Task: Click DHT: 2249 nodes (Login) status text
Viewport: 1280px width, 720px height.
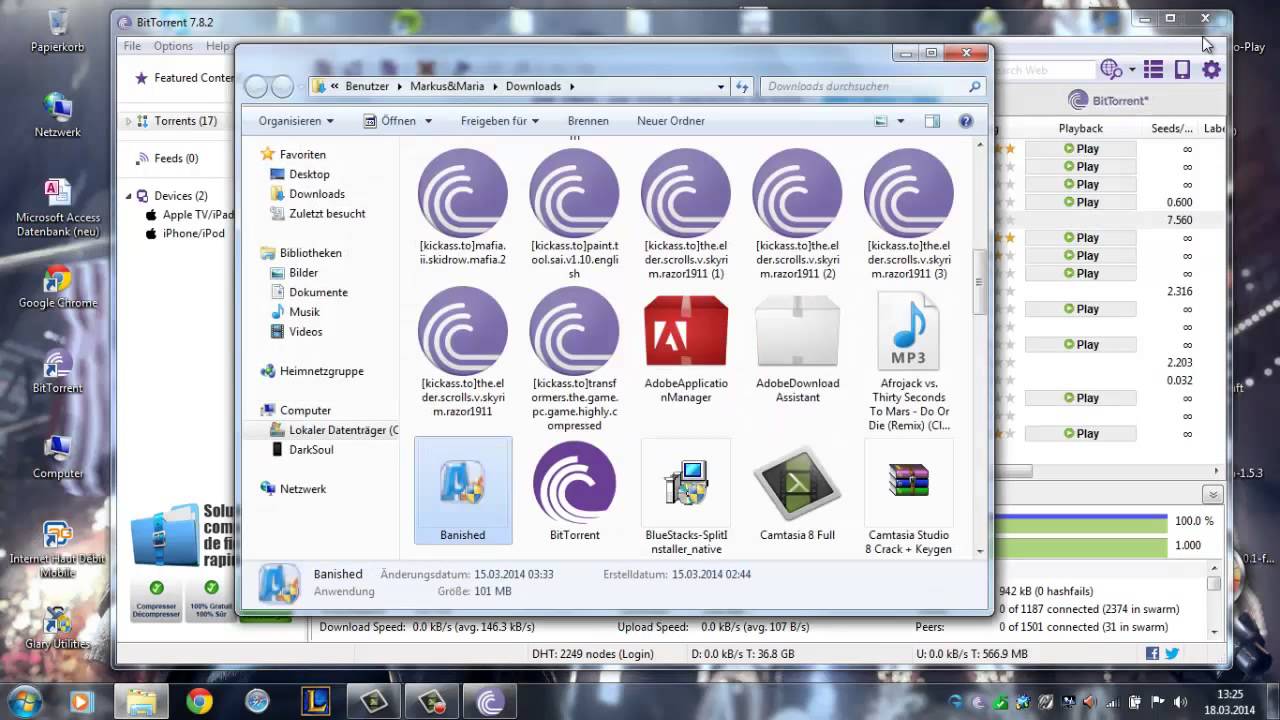Action: pos(592,654)
